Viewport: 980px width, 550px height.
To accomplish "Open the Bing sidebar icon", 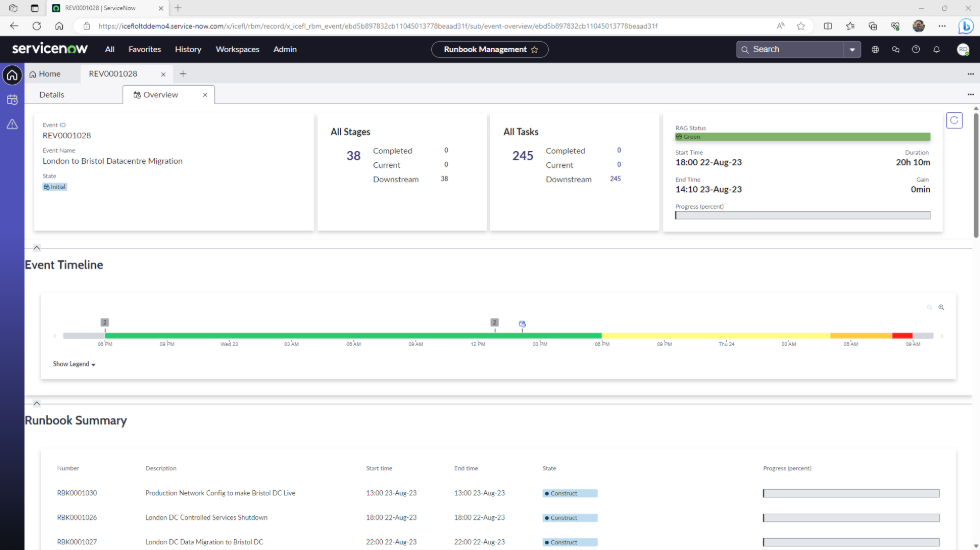I will tap(966, 26).
